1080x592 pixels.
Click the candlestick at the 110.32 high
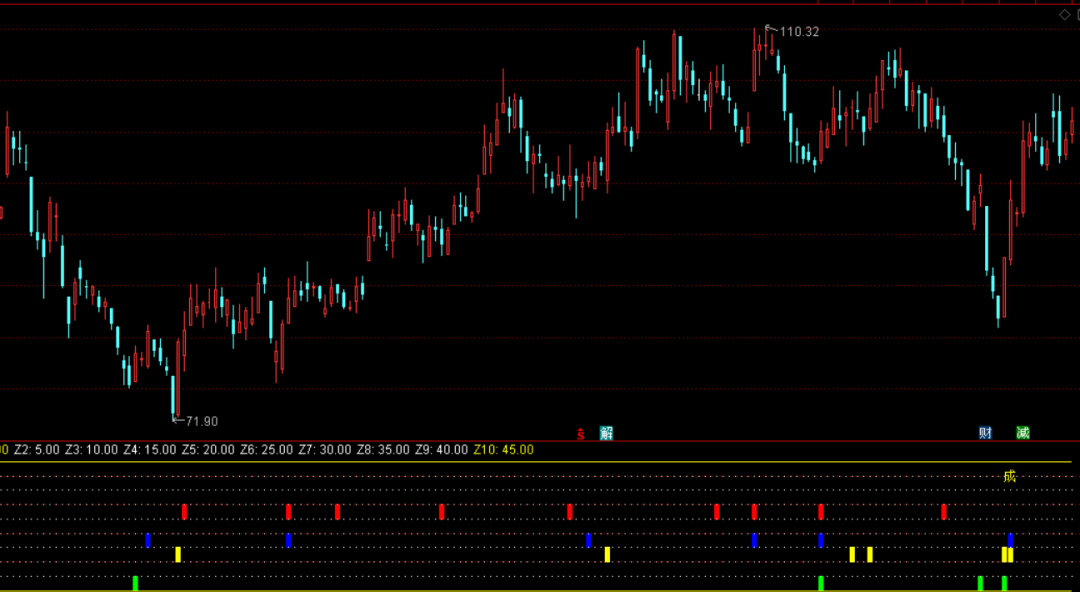[766, 43]
